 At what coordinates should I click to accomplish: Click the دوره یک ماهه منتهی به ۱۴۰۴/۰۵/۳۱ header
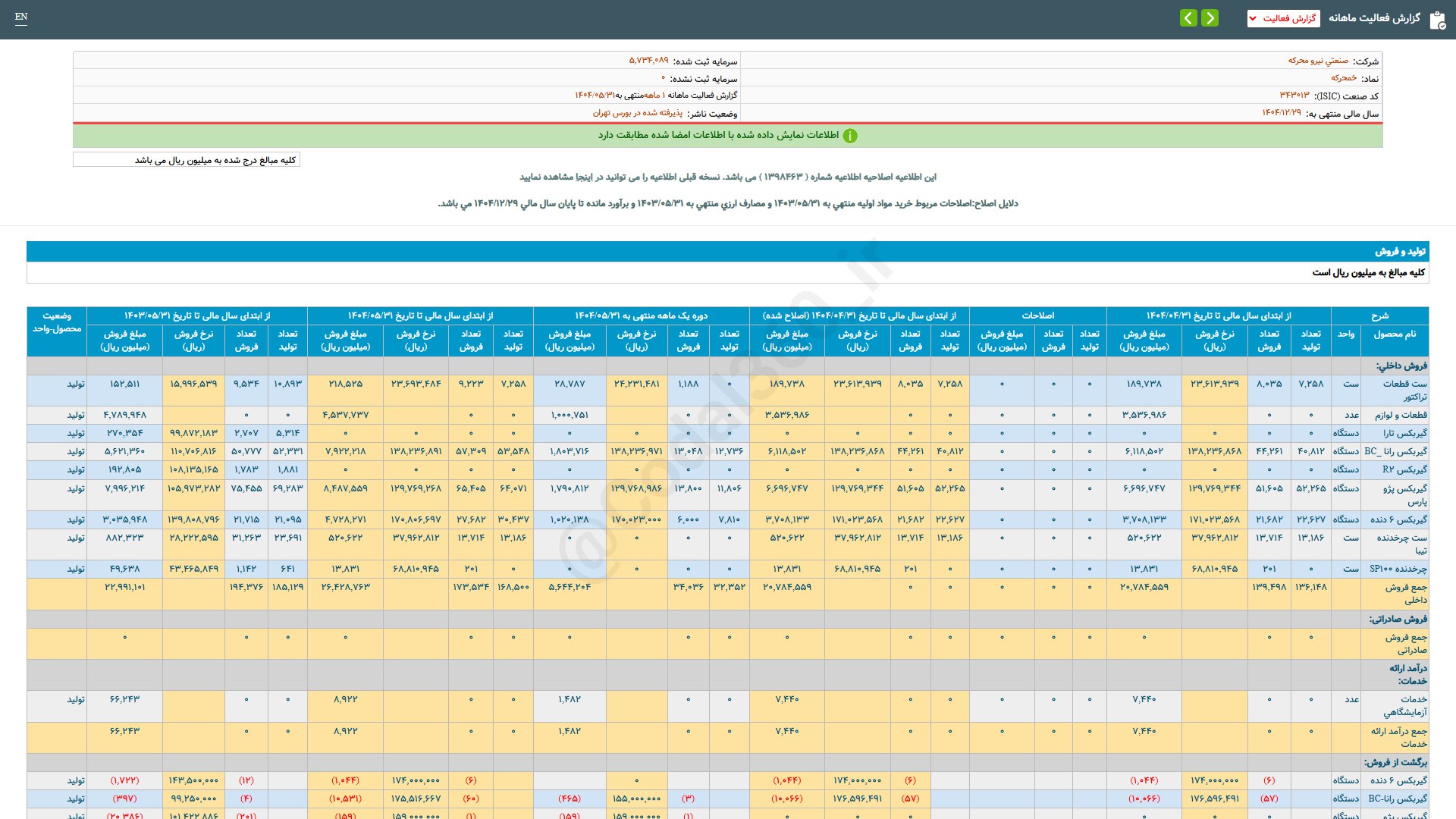(641, 315)
